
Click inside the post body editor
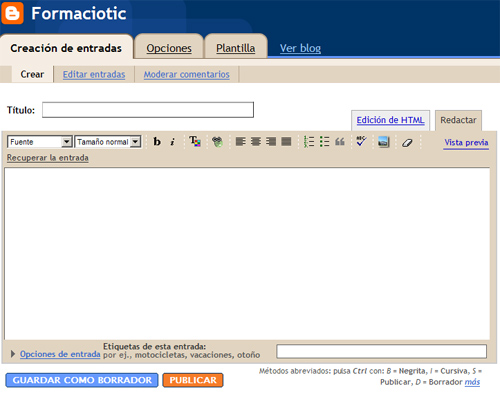point(247,254)
